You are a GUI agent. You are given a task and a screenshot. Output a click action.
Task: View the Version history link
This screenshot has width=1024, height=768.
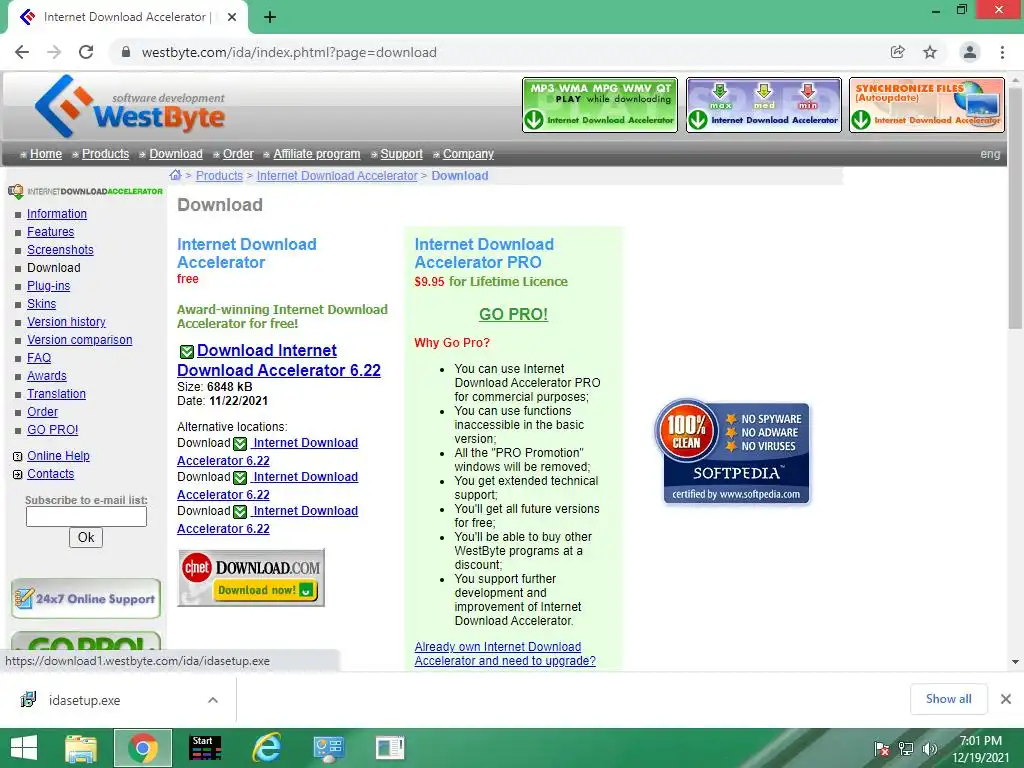point(66,322)
